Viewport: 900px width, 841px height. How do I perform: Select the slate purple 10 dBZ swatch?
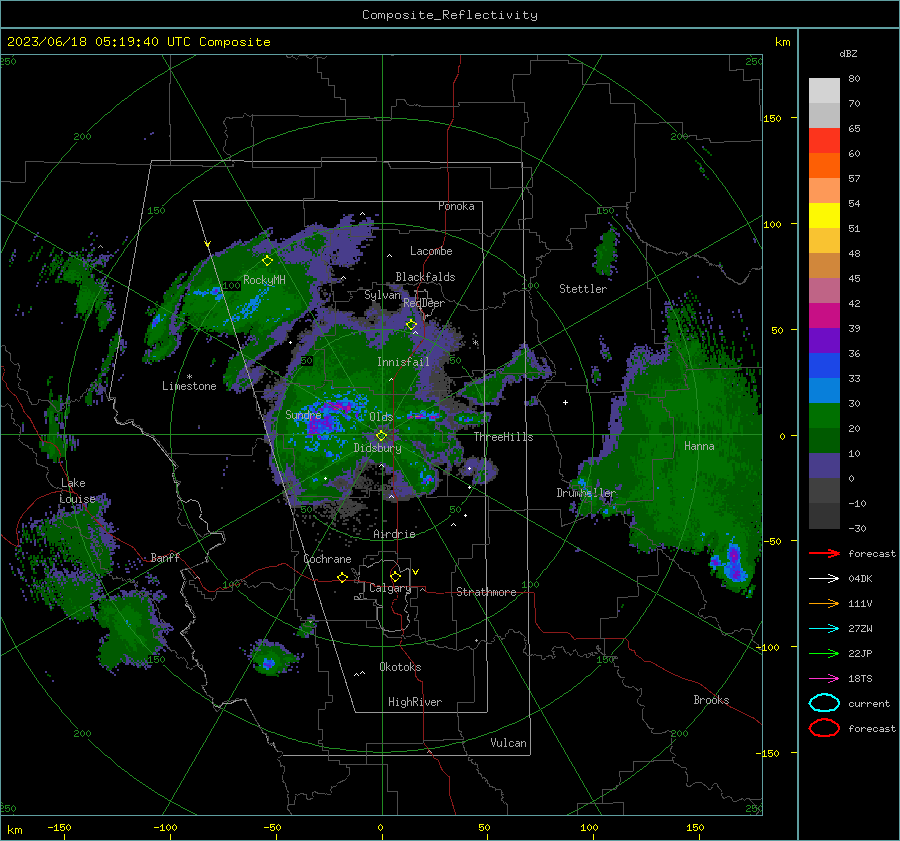coord(824,466)
